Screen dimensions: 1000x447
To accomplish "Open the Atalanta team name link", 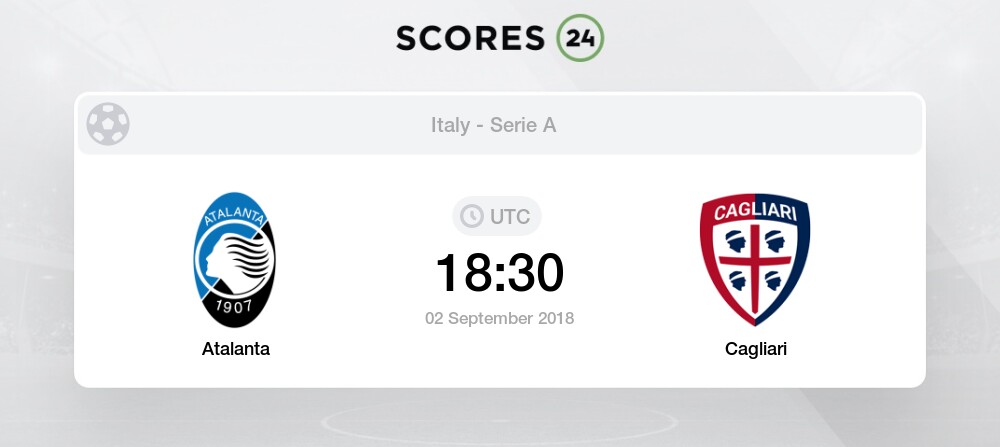I will click(236, 349).
